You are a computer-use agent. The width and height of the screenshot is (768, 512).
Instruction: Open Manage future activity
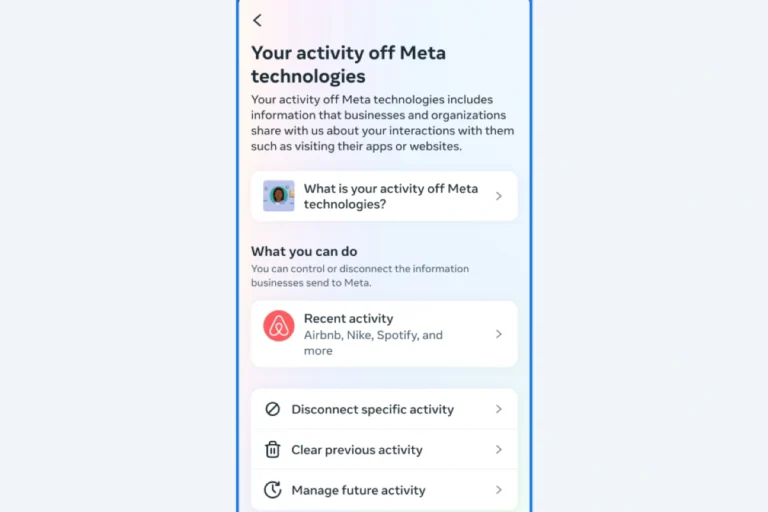(384, 490)
